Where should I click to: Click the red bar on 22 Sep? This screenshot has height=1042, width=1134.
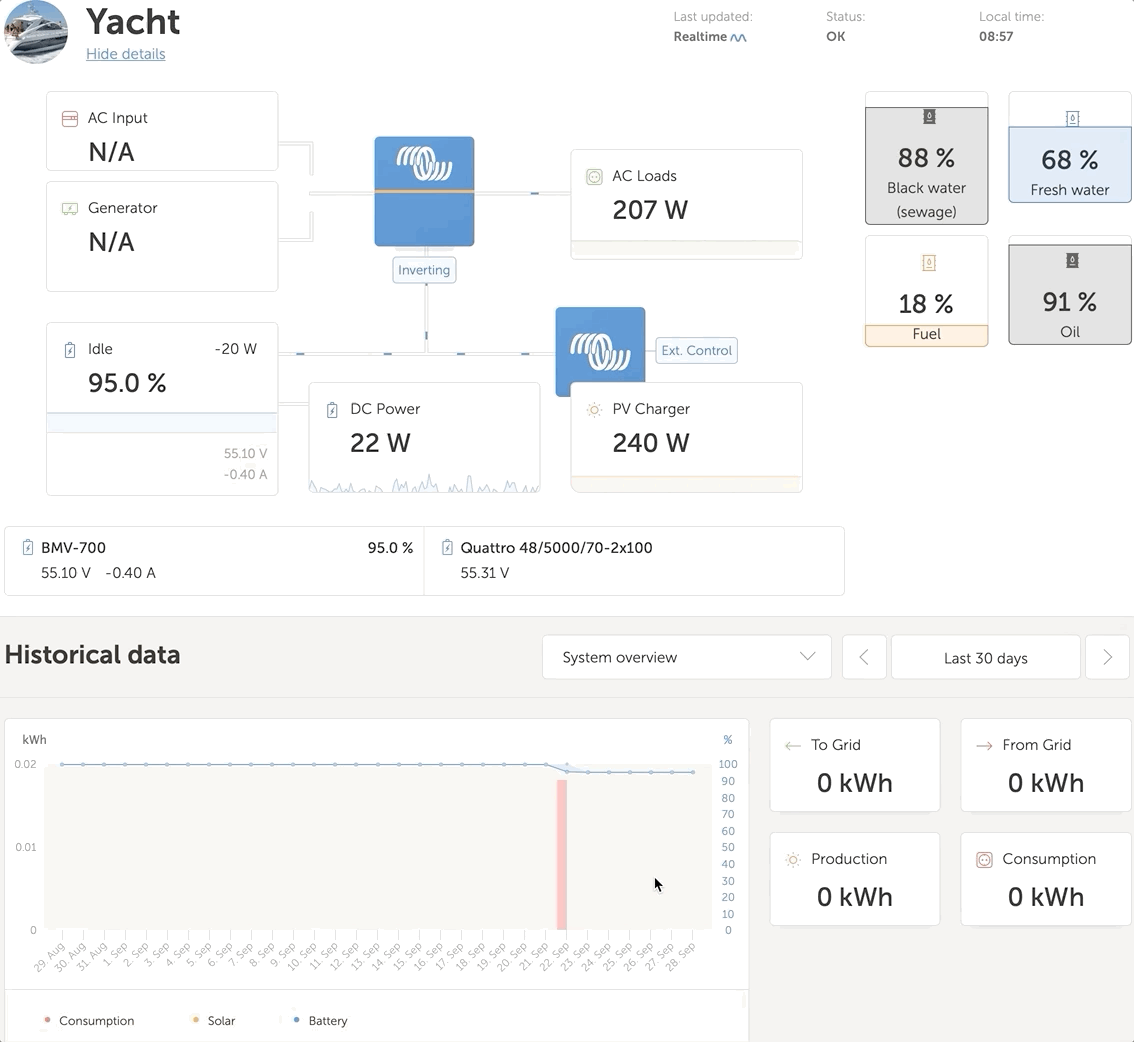[x=562, y=855]
